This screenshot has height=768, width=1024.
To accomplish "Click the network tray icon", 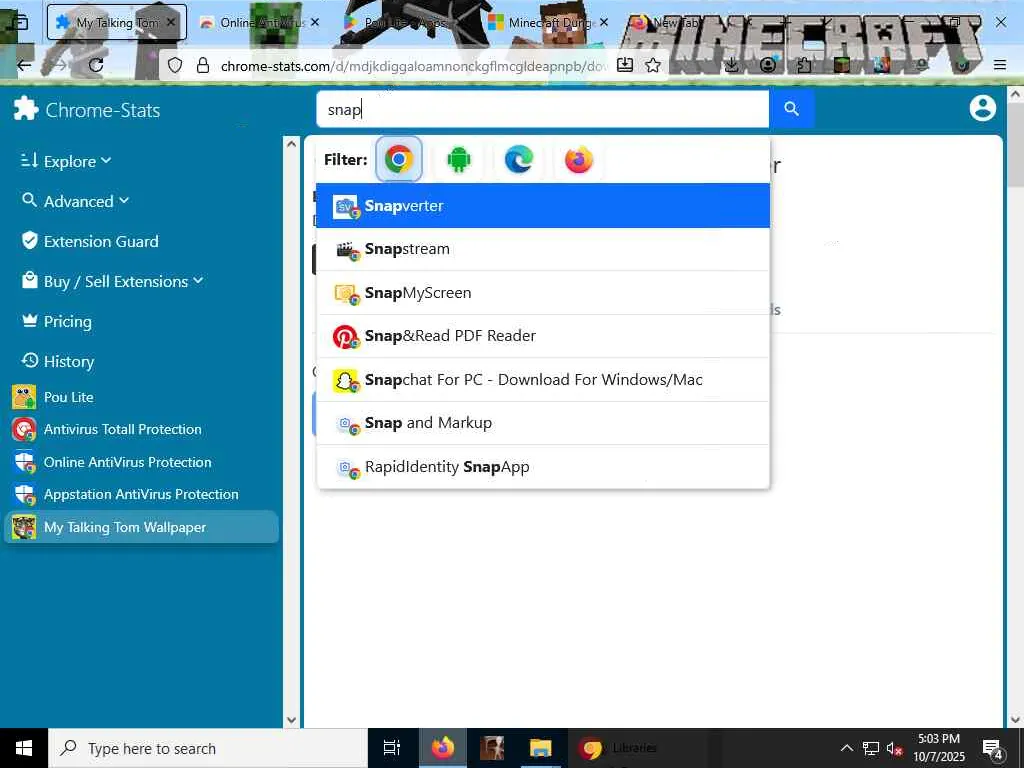I will tap(871, 748).
